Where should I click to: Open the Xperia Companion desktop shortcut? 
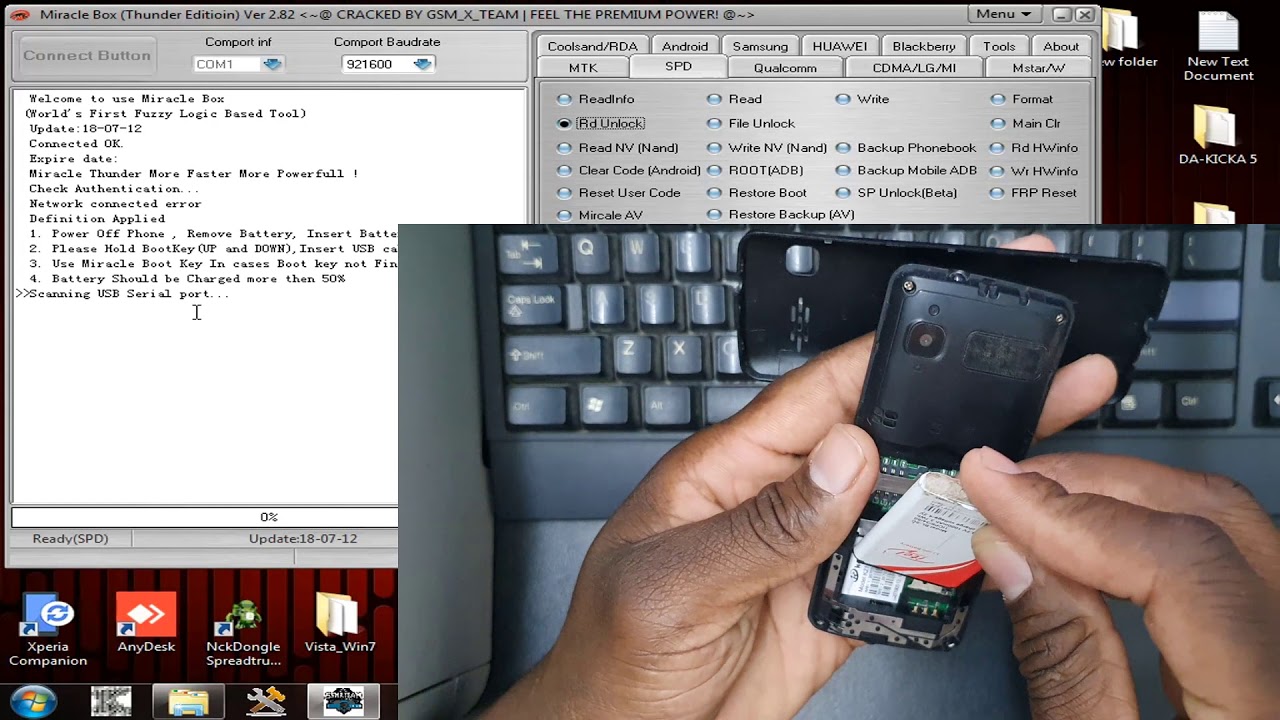tap(48, 629)
